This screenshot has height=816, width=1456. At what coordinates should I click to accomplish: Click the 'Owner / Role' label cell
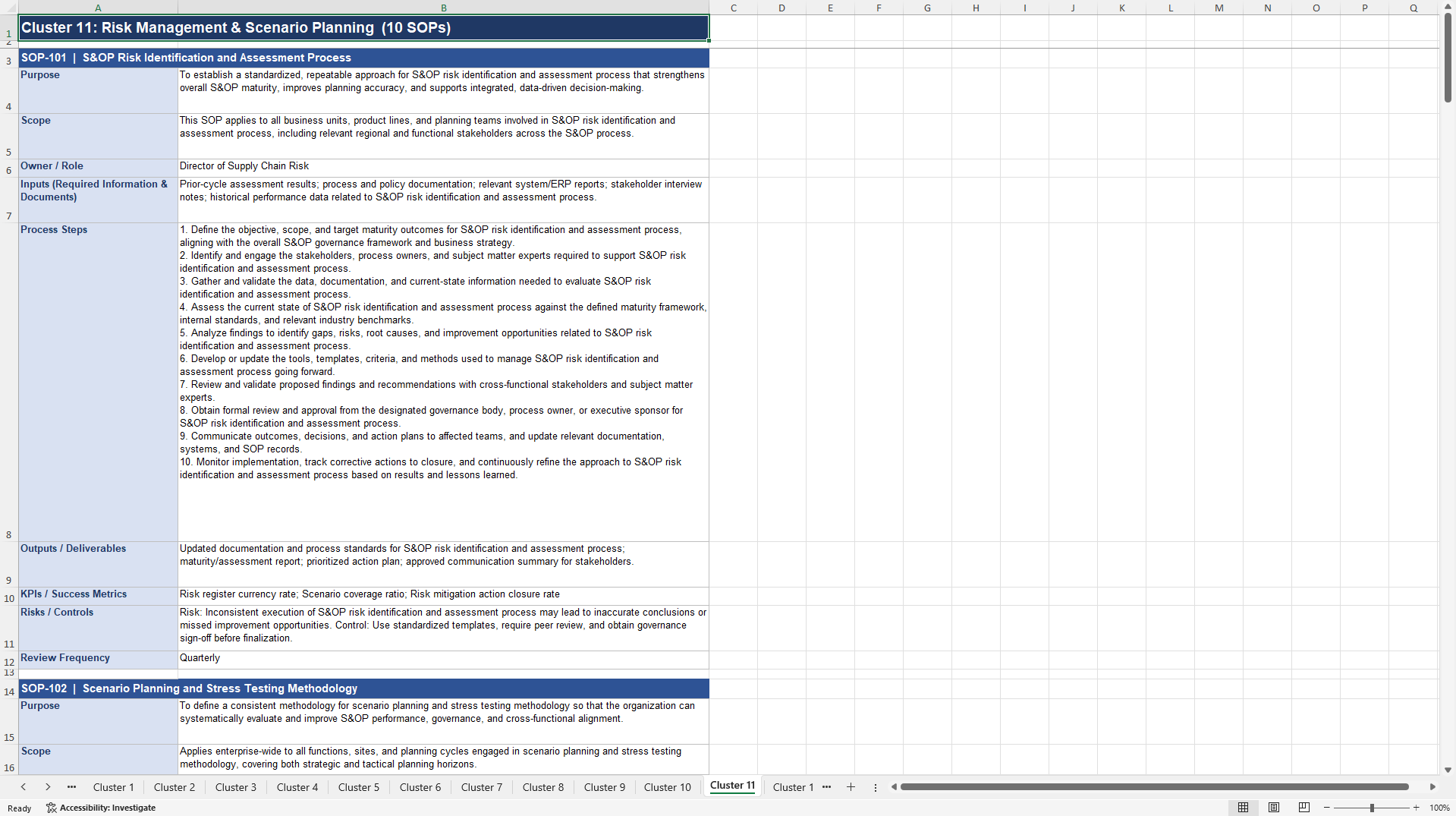[x=98, y=168]
